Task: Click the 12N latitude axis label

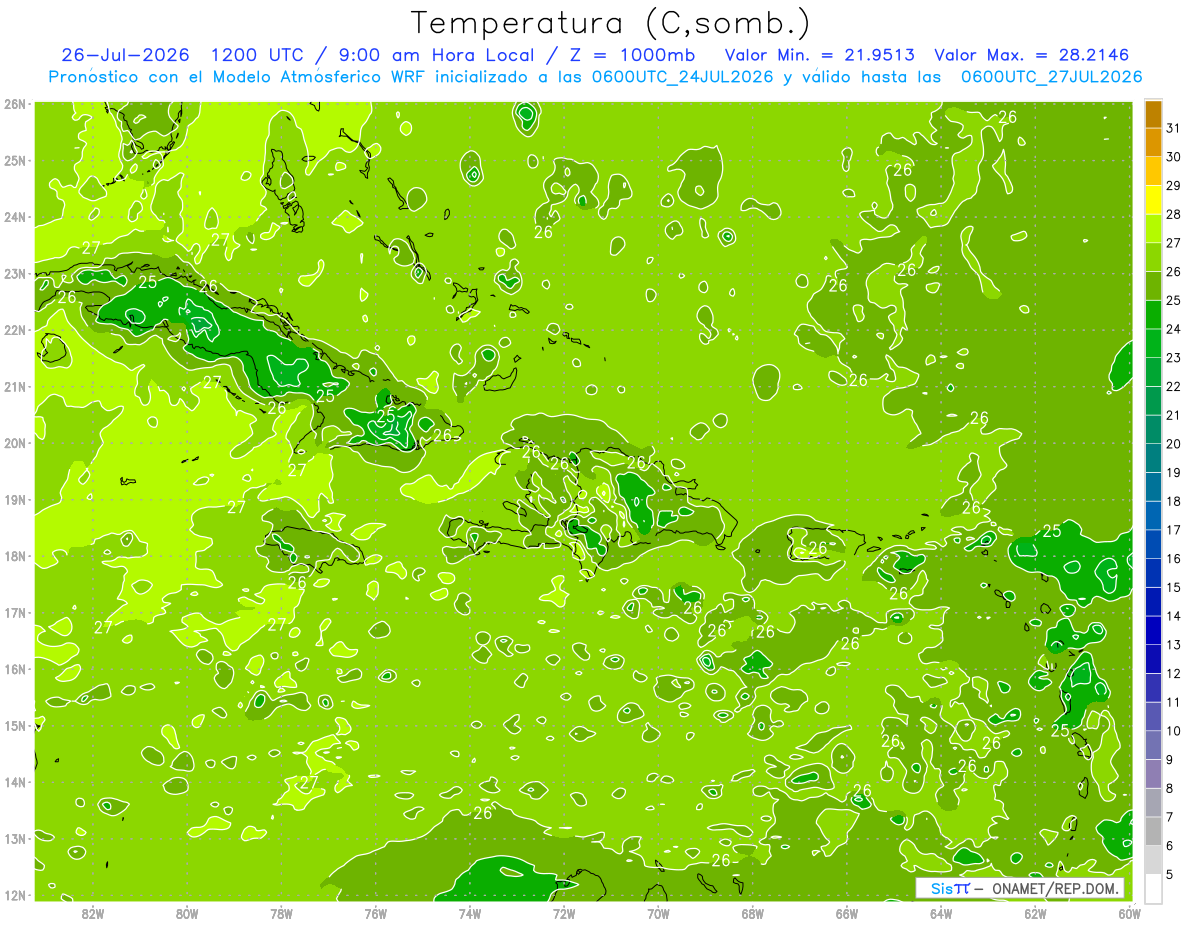Action: (15, 895)
